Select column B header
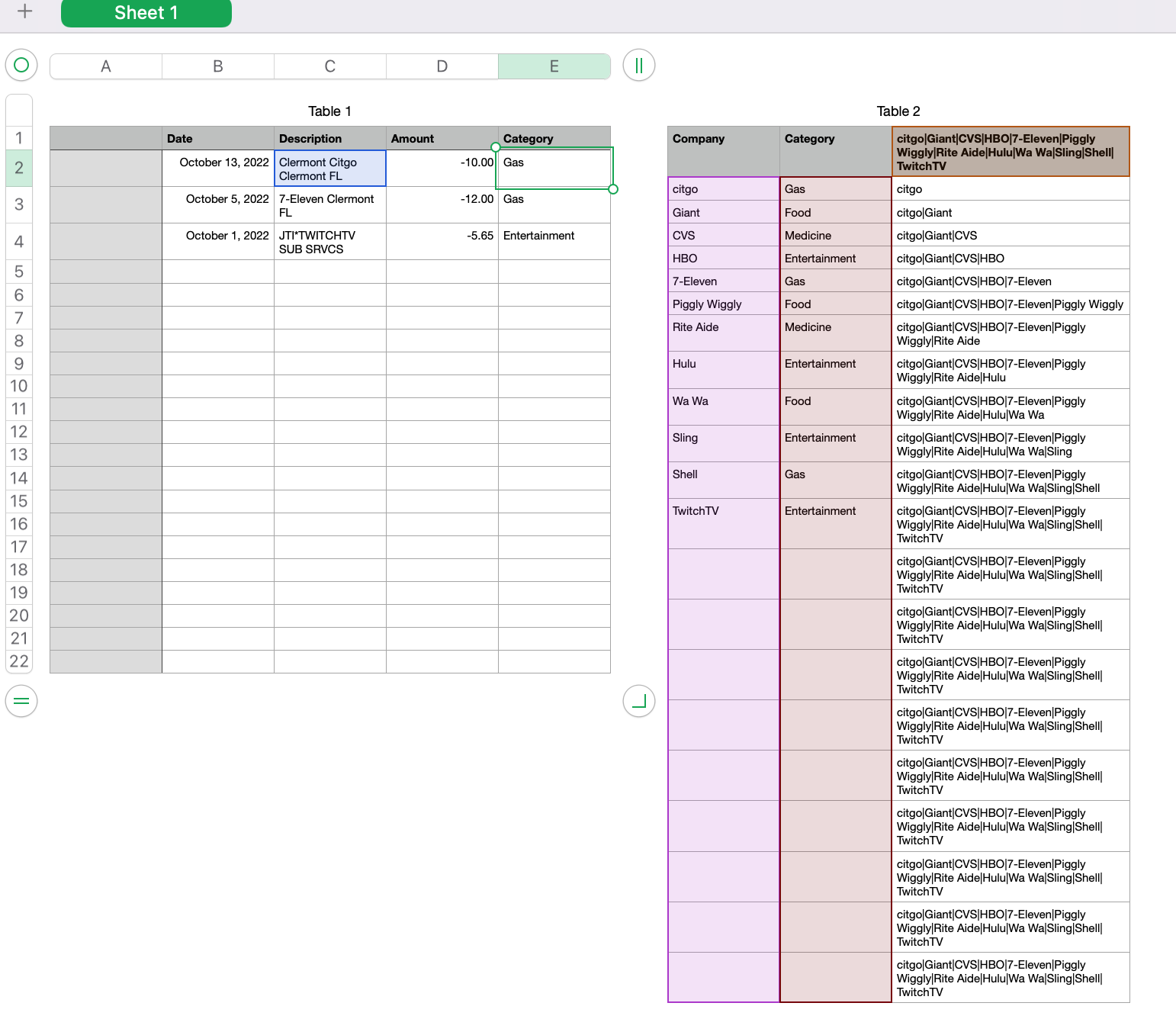The height and width of the screenshot is (1019, 1176). [218, 66]
